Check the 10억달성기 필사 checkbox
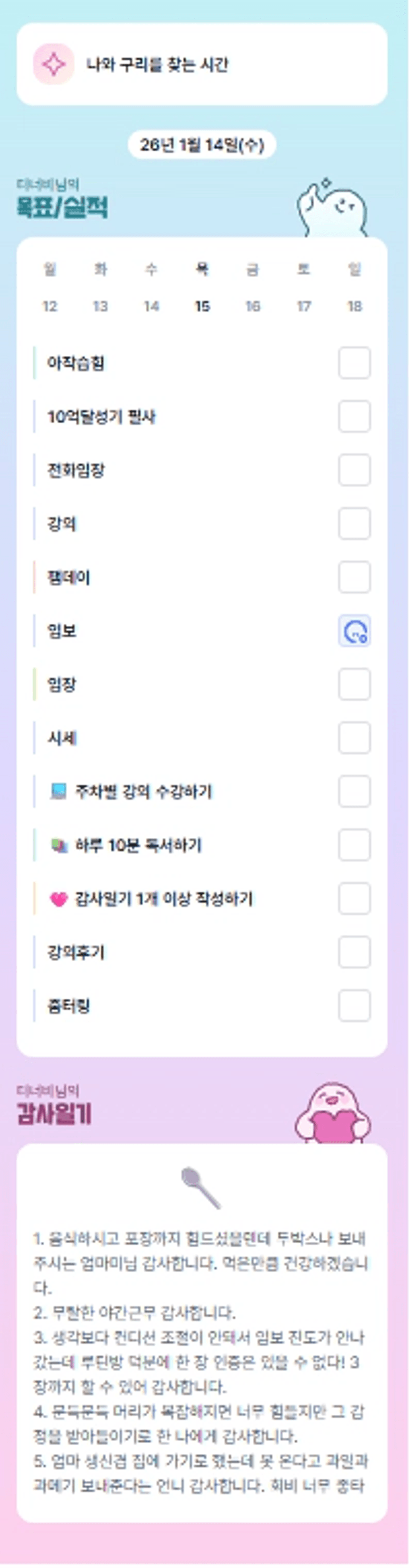Viewport: 410px width, 1568px height. (354, 416)
